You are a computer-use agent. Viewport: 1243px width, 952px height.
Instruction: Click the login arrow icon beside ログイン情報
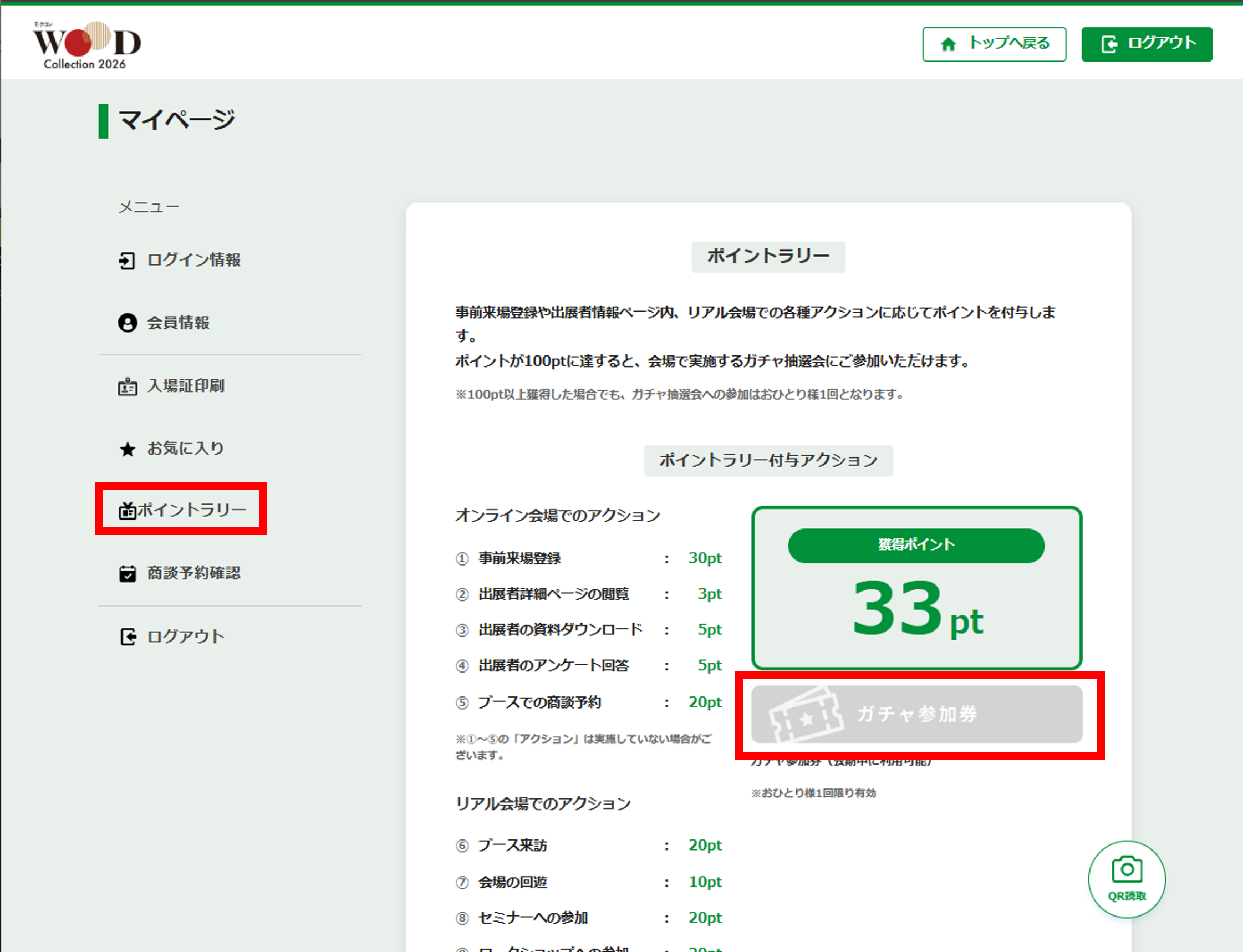point(127,261)
